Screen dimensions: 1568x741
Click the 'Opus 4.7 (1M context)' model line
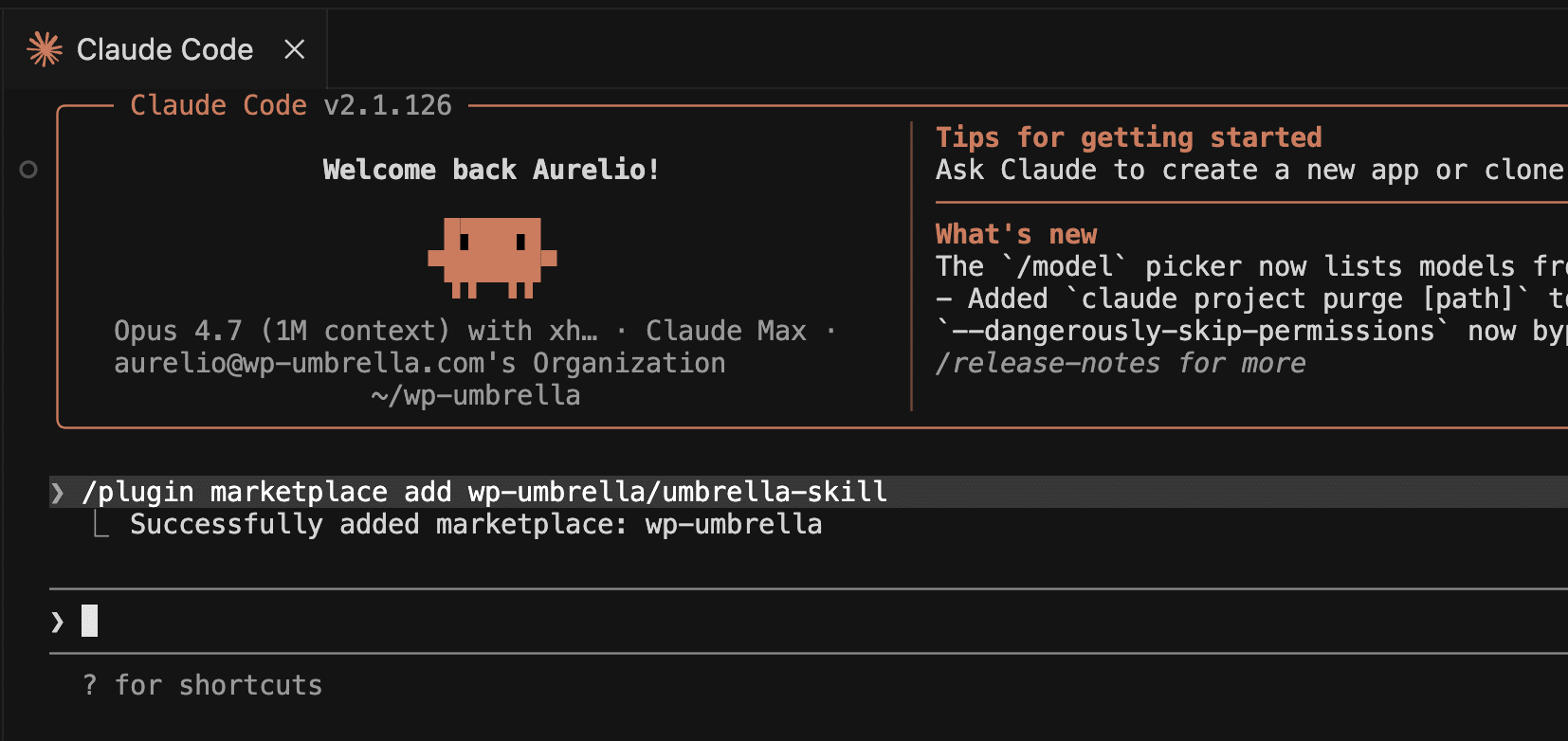point(474,331)
